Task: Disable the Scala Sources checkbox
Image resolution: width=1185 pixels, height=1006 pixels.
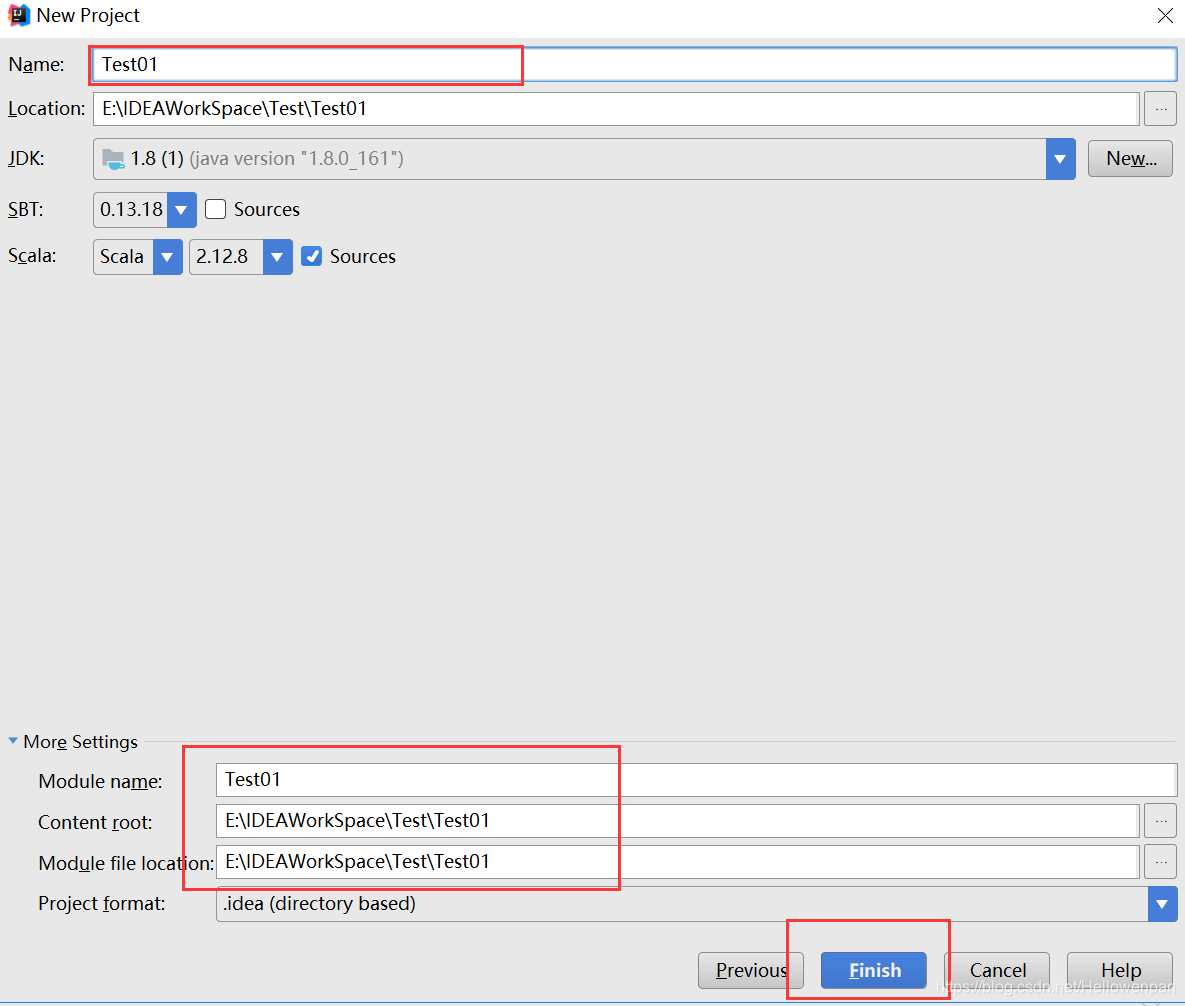Action: tap(312, 256)
